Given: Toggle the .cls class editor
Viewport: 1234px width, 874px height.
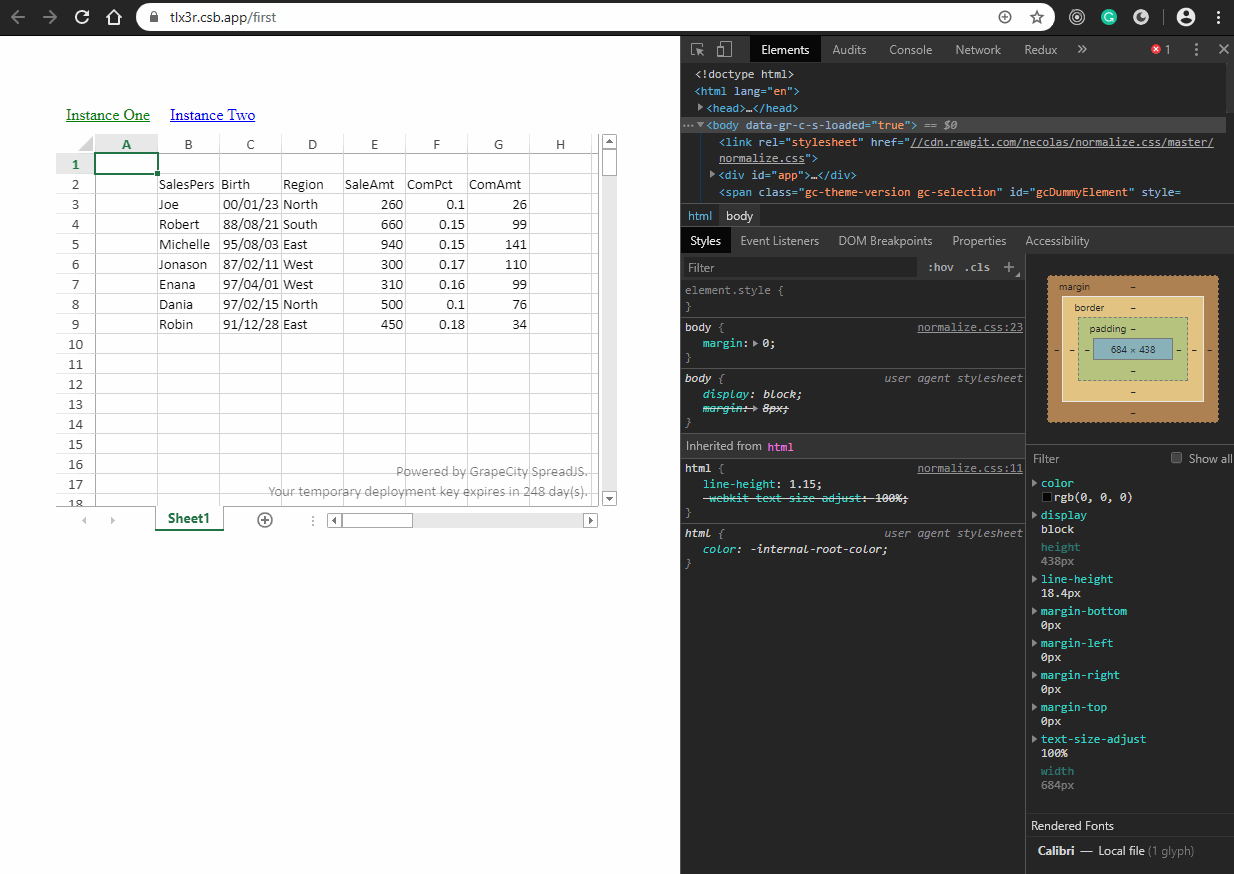Looking at the screenshot, I should (977, 267).
